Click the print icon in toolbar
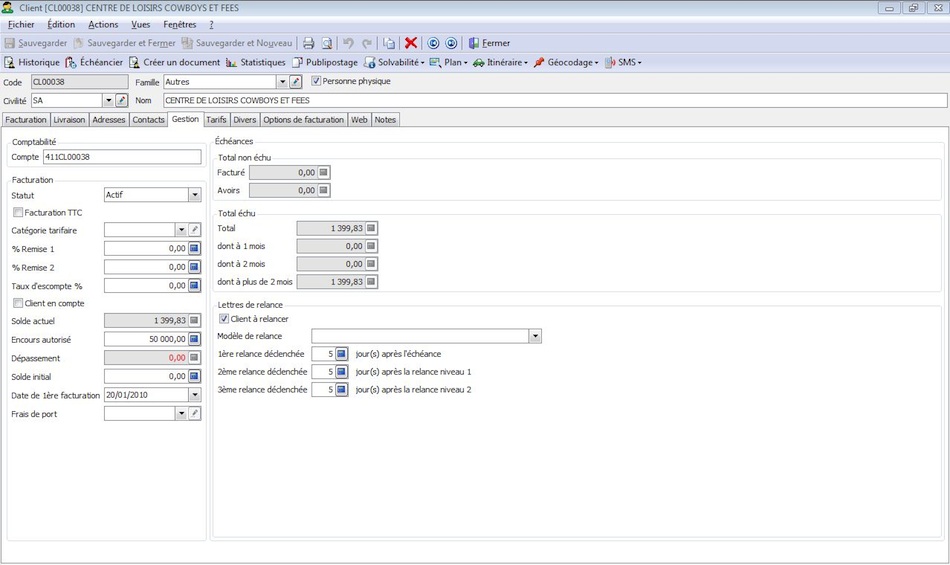This screenshot has width=950, height=565. [x=308, y=43]
